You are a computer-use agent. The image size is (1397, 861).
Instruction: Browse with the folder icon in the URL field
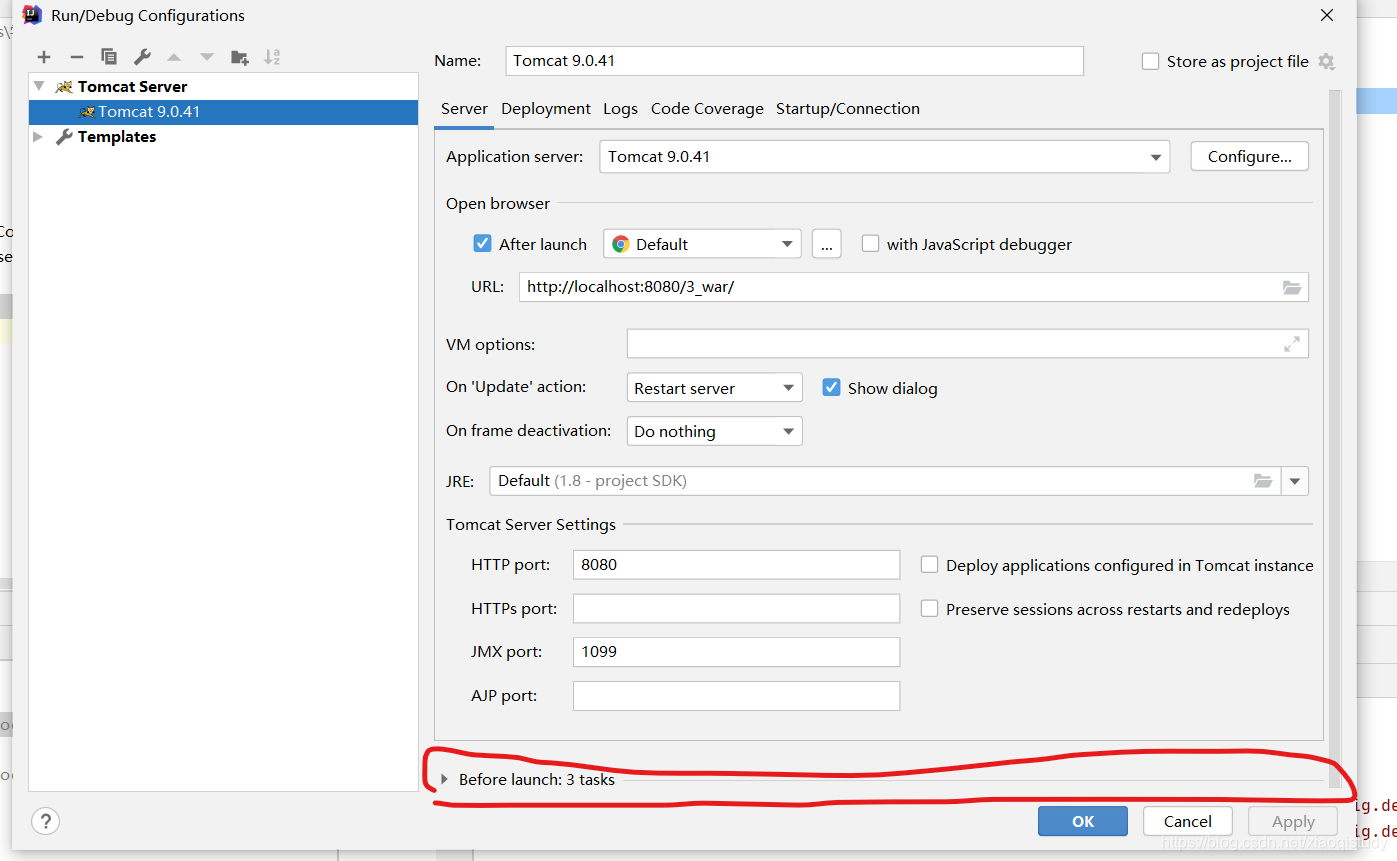click(1292, 288)
